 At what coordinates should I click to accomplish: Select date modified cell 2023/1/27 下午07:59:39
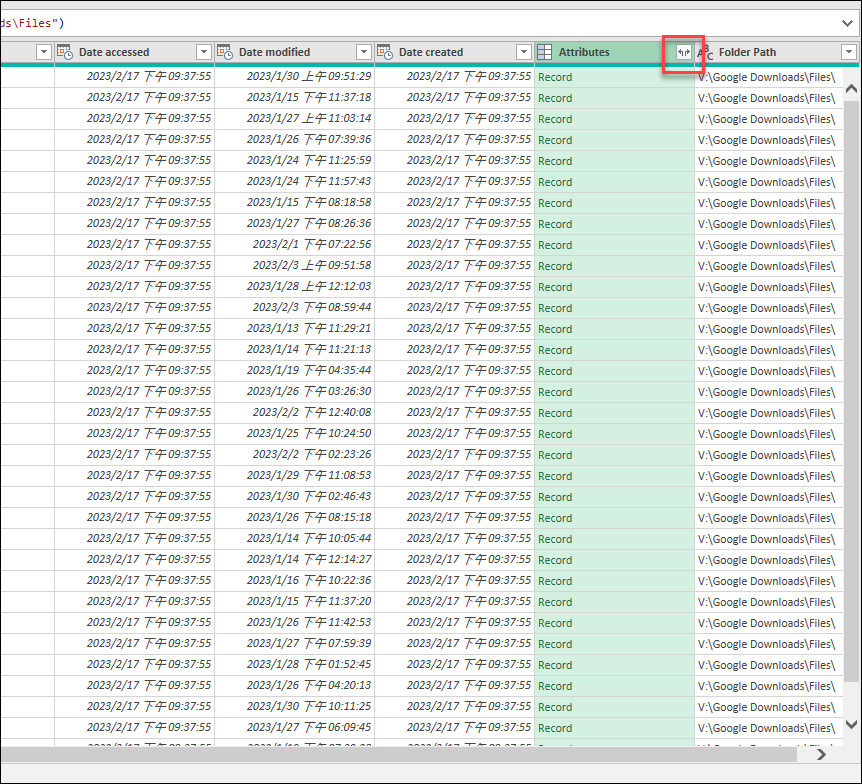[295, 643]
